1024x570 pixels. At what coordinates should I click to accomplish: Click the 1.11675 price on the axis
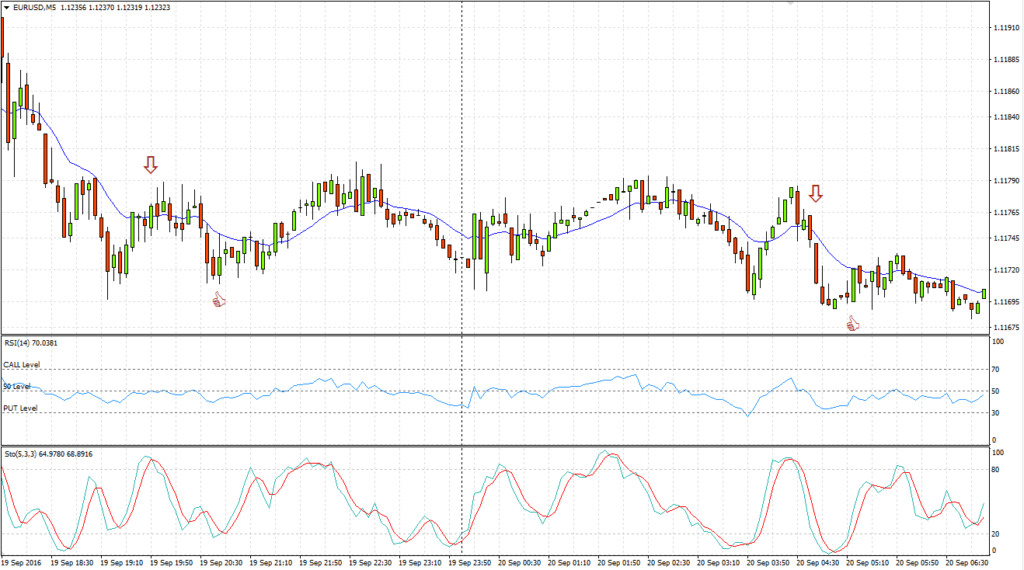[1006, 328]
